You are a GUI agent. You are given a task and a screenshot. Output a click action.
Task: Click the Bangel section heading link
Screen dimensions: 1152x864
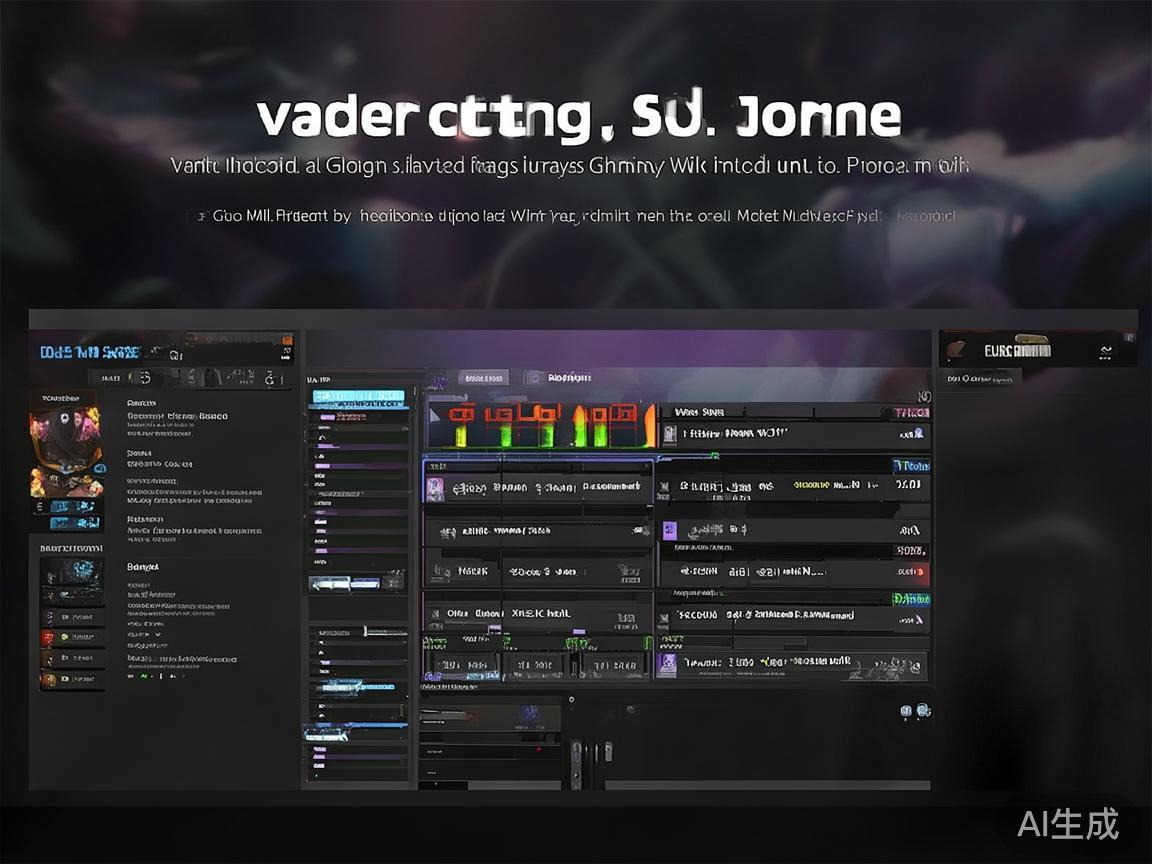[x=144, y=567]
